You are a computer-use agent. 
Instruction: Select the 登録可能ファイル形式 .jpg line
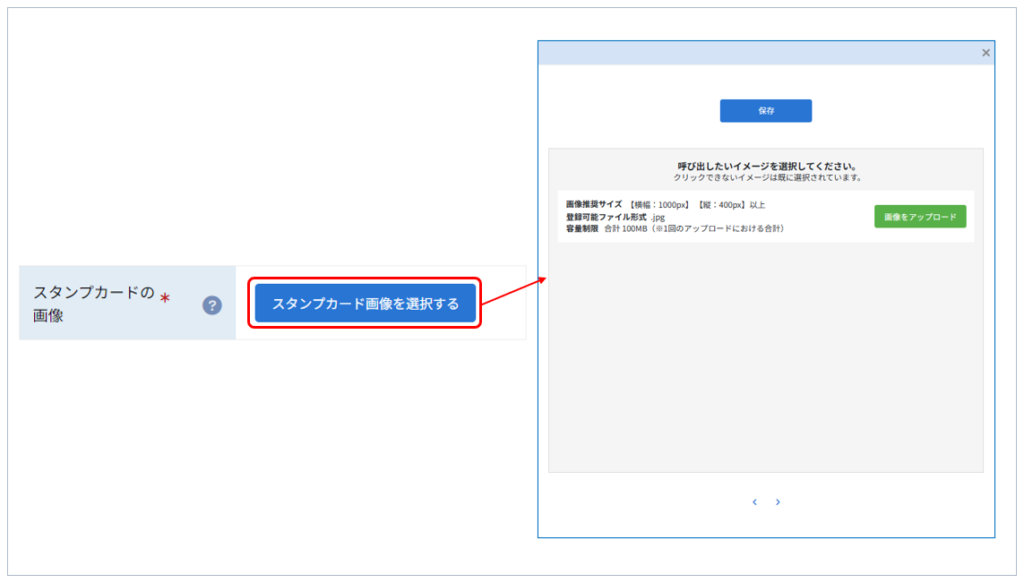(615, 217)
